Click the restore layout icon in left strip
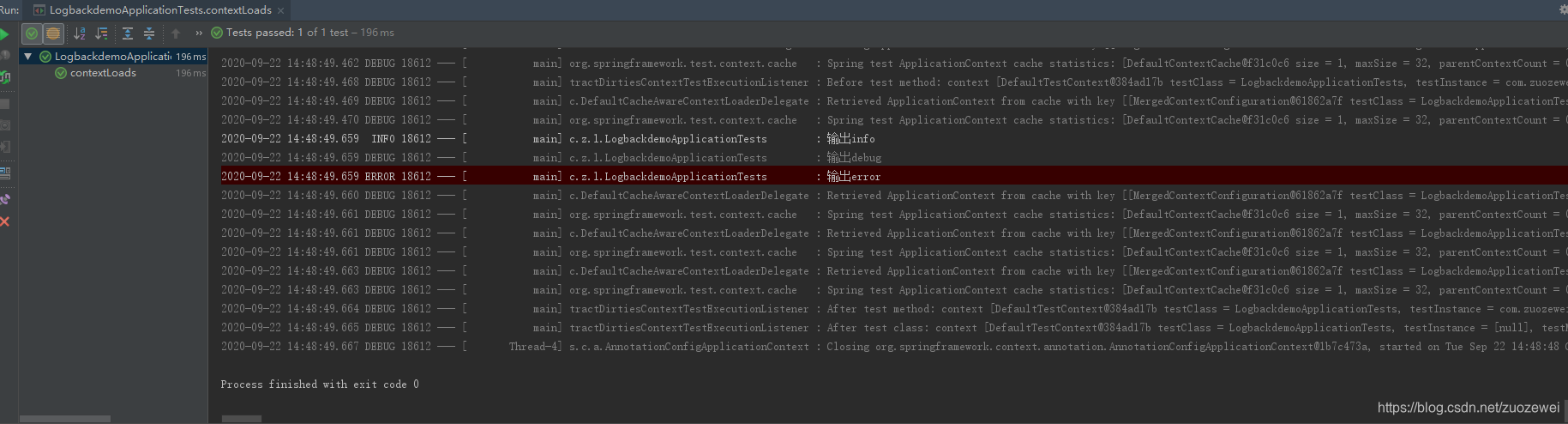1568x424 pixels. coord(5,173)
